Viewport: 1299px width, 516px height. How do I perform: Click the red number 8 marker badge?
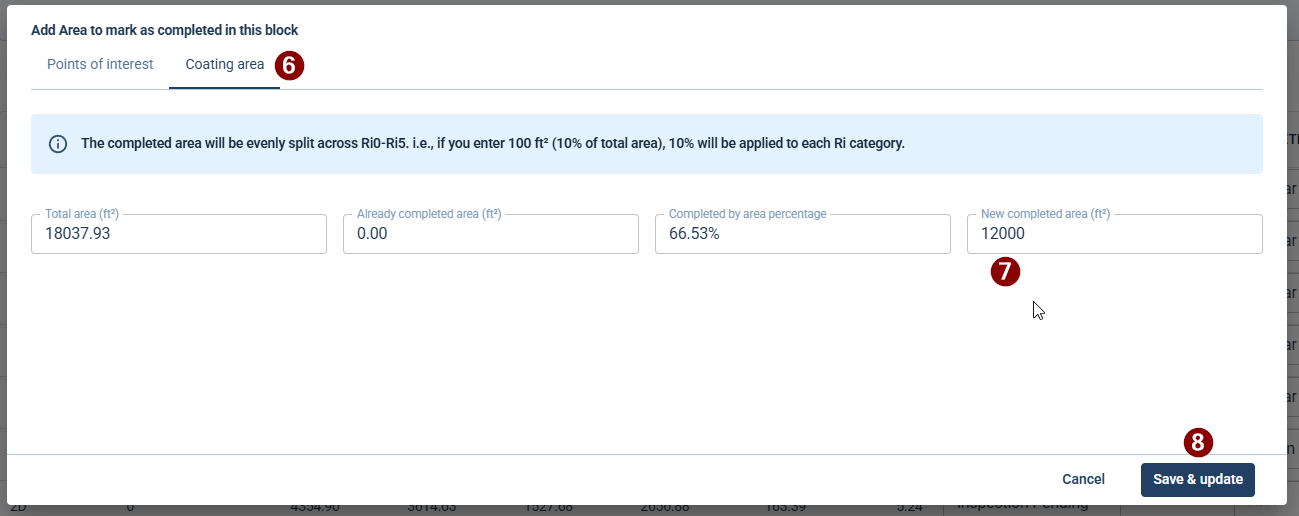[x=1198, y=442]
